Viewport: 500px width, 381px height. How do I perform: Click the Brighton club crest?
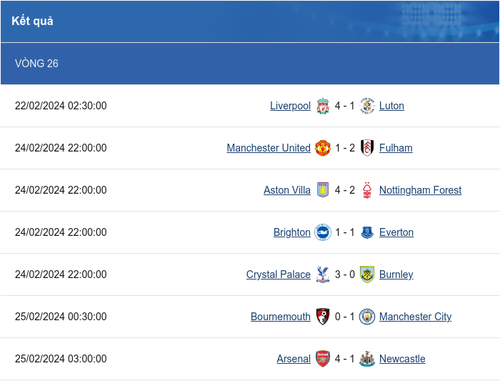point(323,232)
